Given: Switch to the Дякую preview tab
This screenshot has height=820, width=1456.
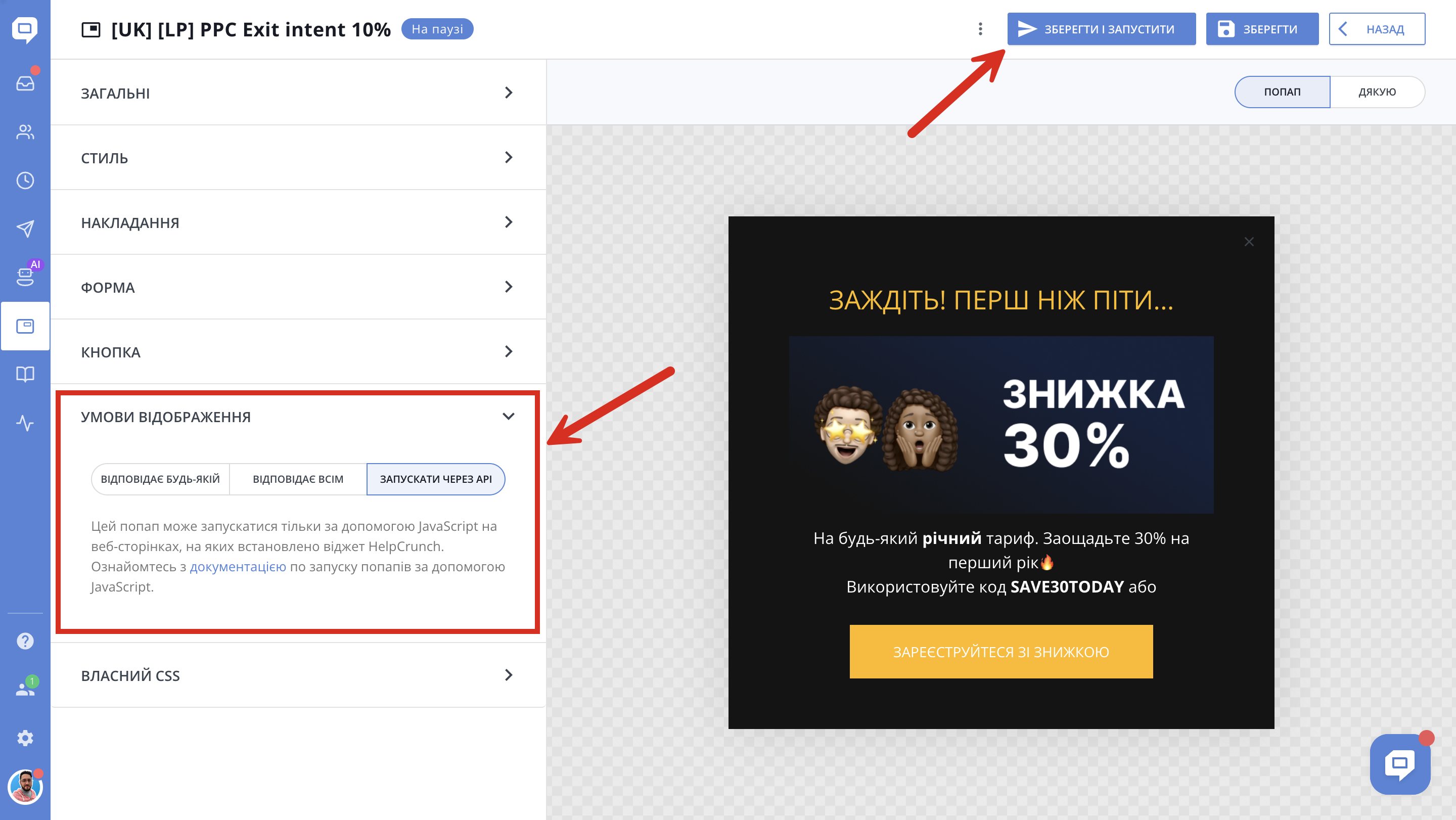Looking at the screenshot, I should click(1377, 92).
